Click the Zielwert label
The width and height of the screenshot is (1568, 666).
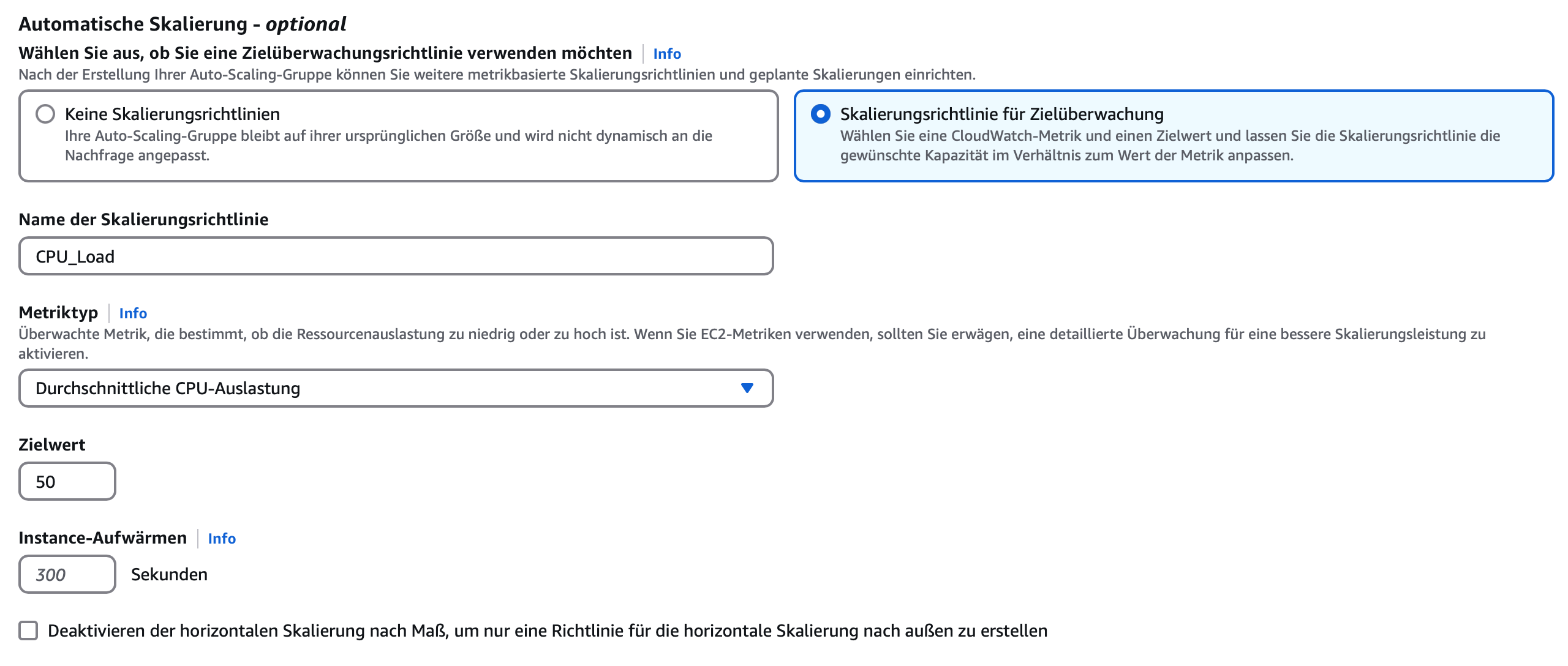(x=52, y=445)
